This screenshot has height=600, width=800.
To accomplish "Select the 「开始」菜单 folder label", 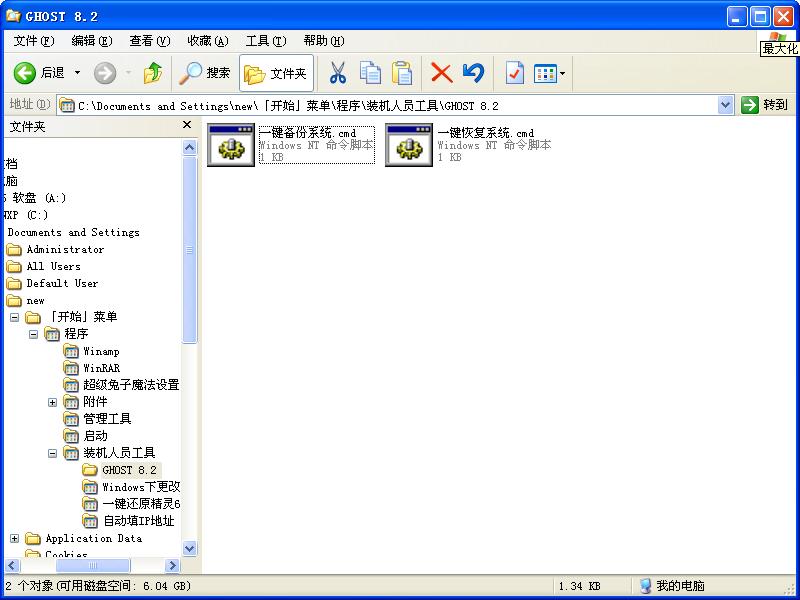I will [82, 317].
